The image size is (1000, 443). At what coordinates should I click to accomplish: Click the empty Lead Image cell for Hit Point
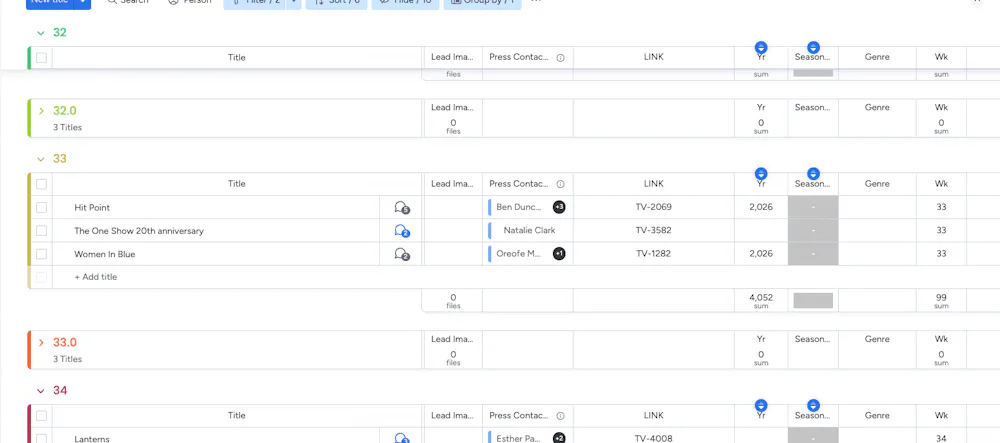coord(453,207)
